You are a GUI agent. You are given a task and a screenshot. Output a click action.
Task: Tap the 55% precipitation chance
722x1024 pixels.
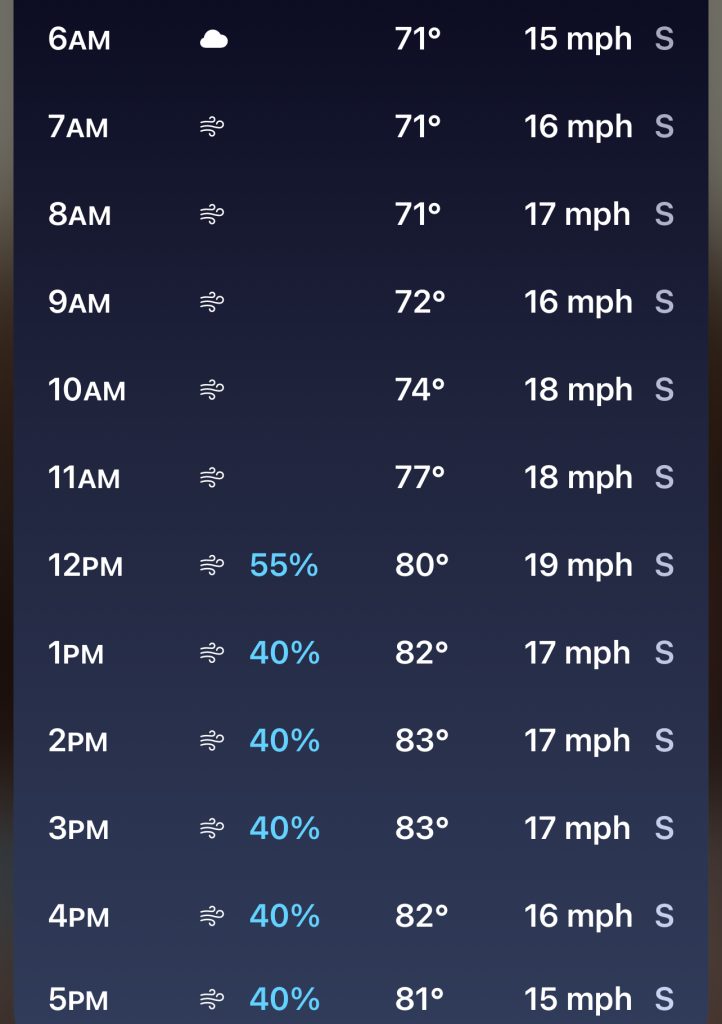pyautogui.click(x=284, y=566)
